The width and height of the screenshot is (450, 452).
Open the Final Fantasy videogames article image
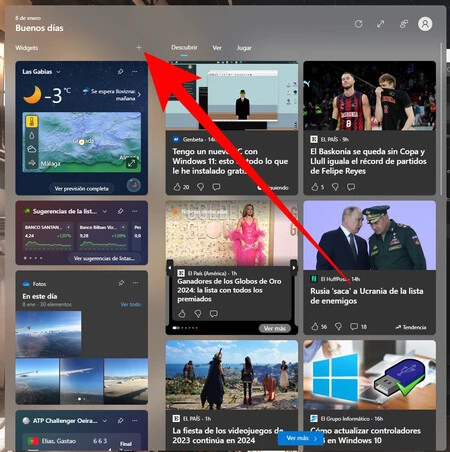click(232, 375)
